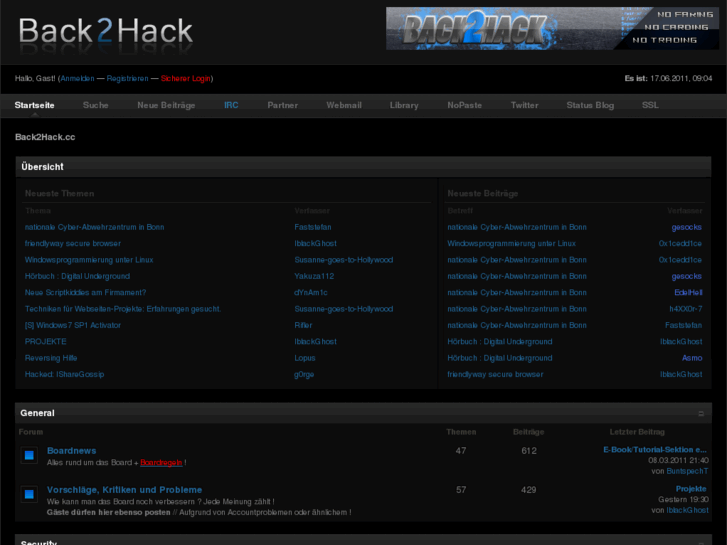
Task: Open the Partner menu item
Action: pyautogui.click(x=282, y=105)
